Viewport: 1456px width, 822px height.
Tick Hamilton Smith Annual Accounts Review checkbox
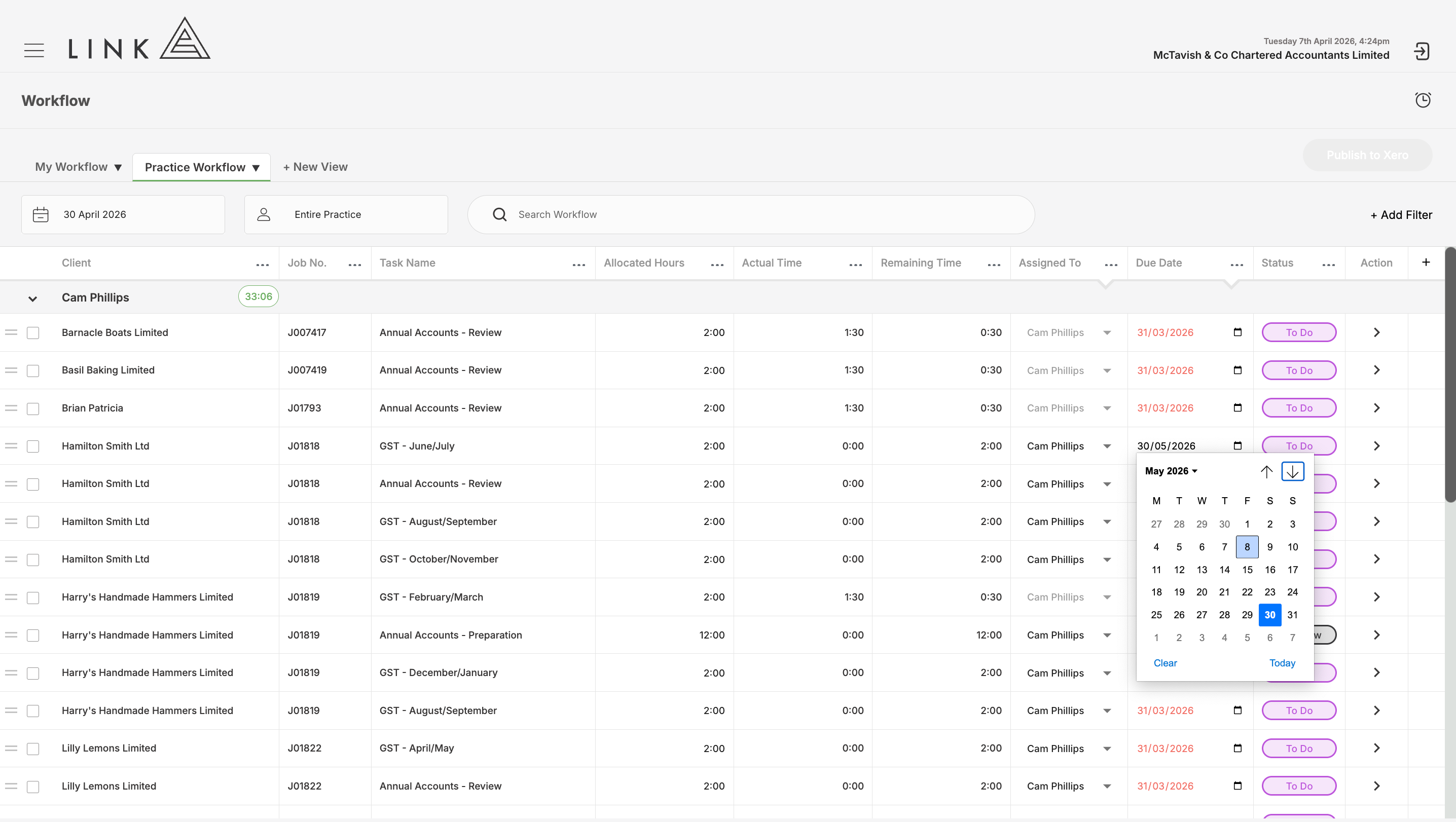click(x=33, y=484)
